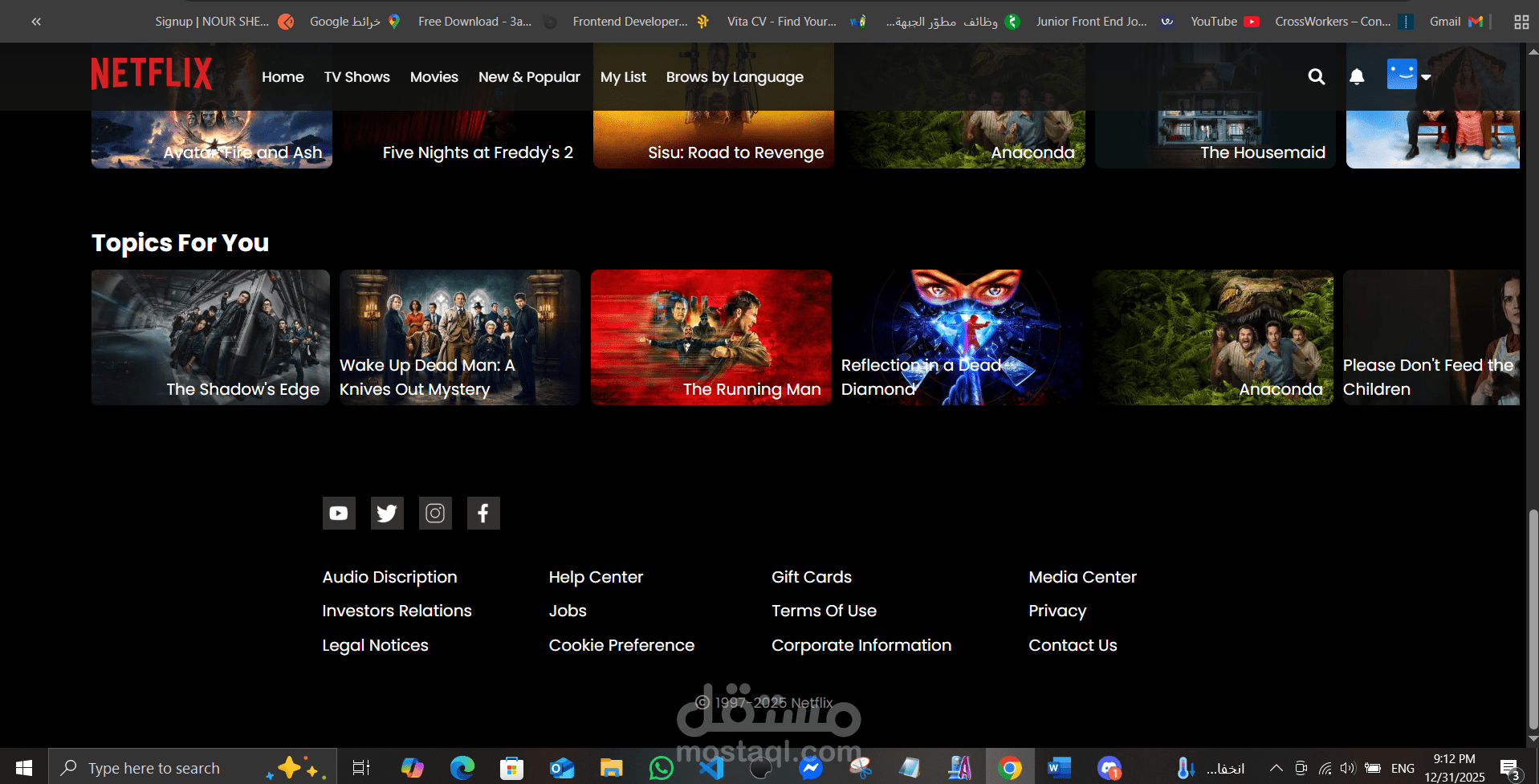Screen dimensions: 1539x784
Task: Open Cookie Preference link
Action: pyautogui.click(x=621, y=645)
